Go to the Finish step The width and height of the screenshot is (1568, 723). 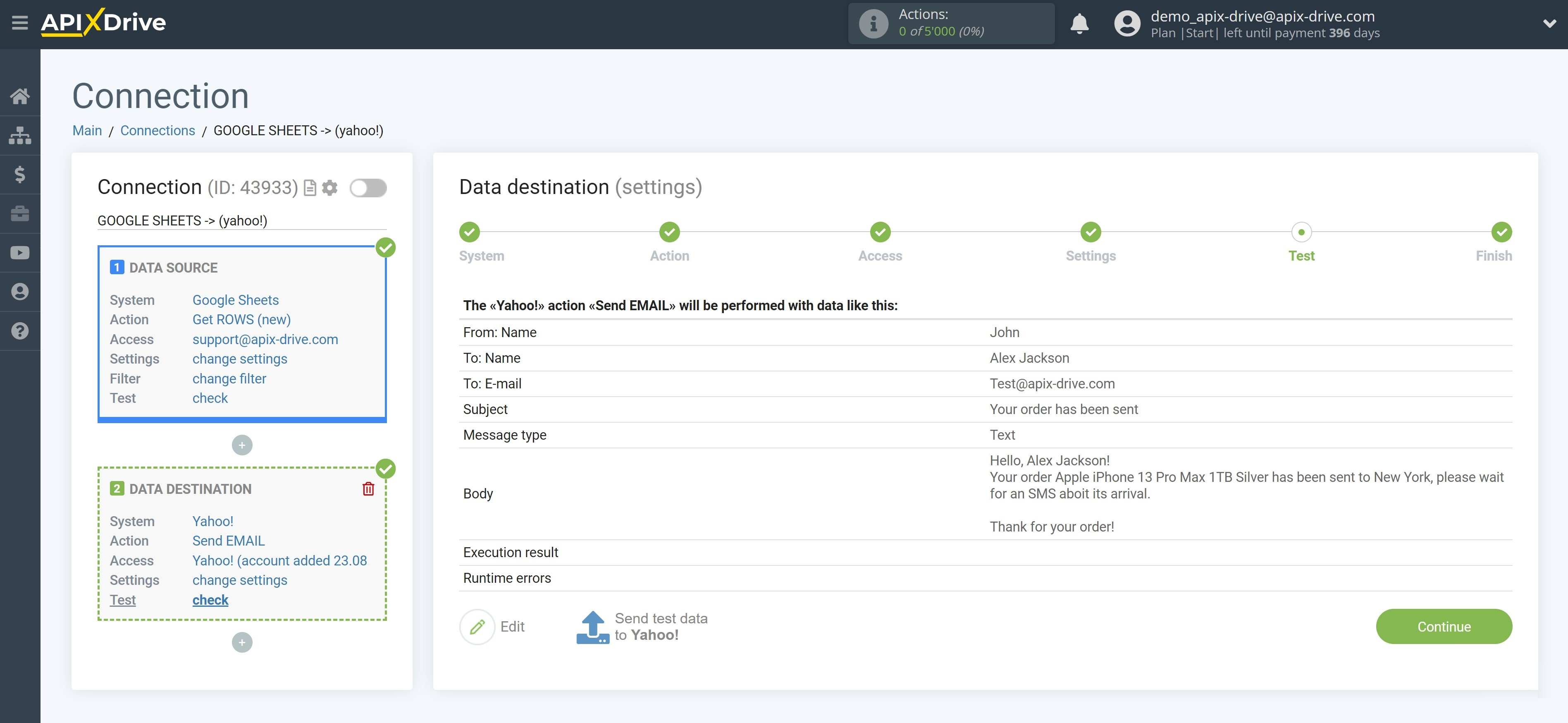(x=1502, y=232)
